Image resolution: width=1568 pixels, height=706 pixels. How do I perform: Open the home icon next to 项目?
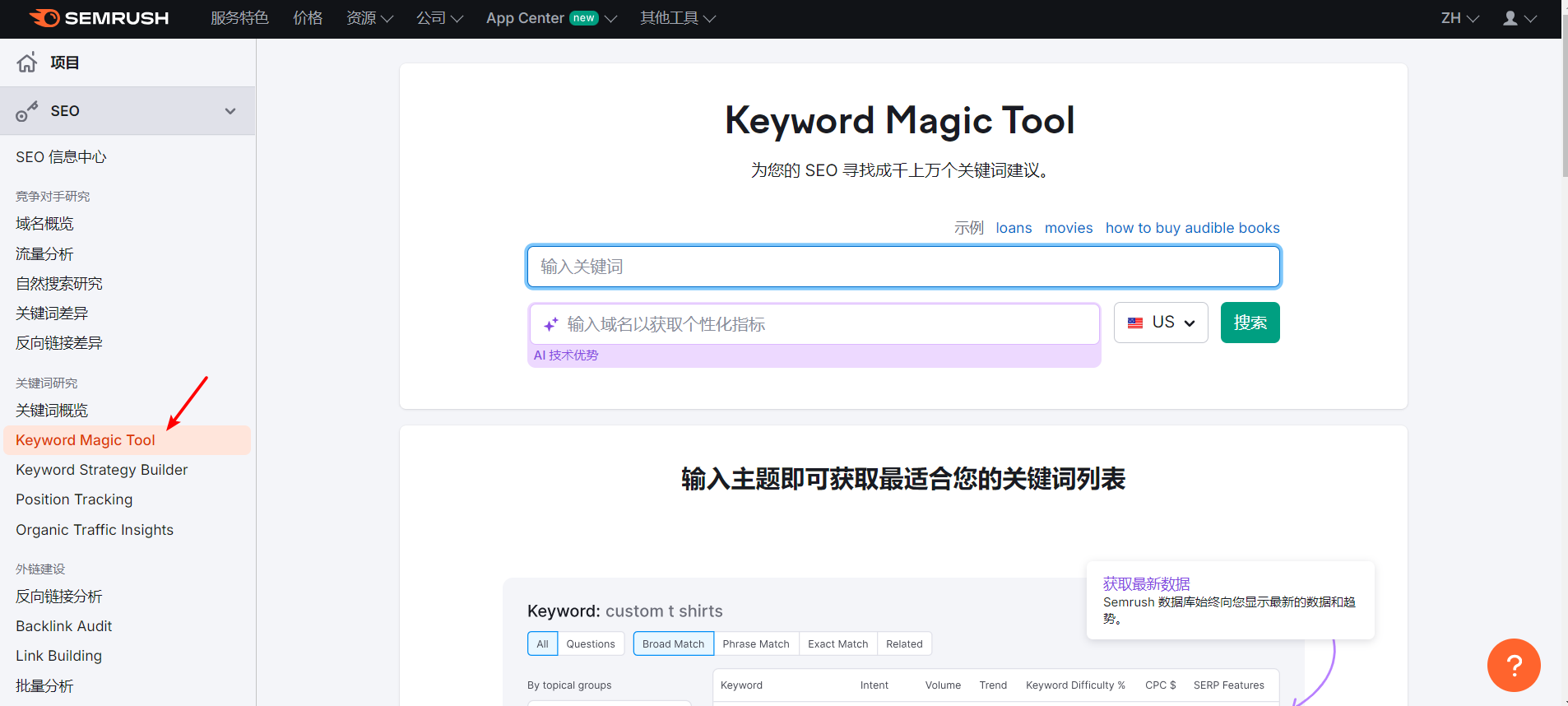pos(27,63)
